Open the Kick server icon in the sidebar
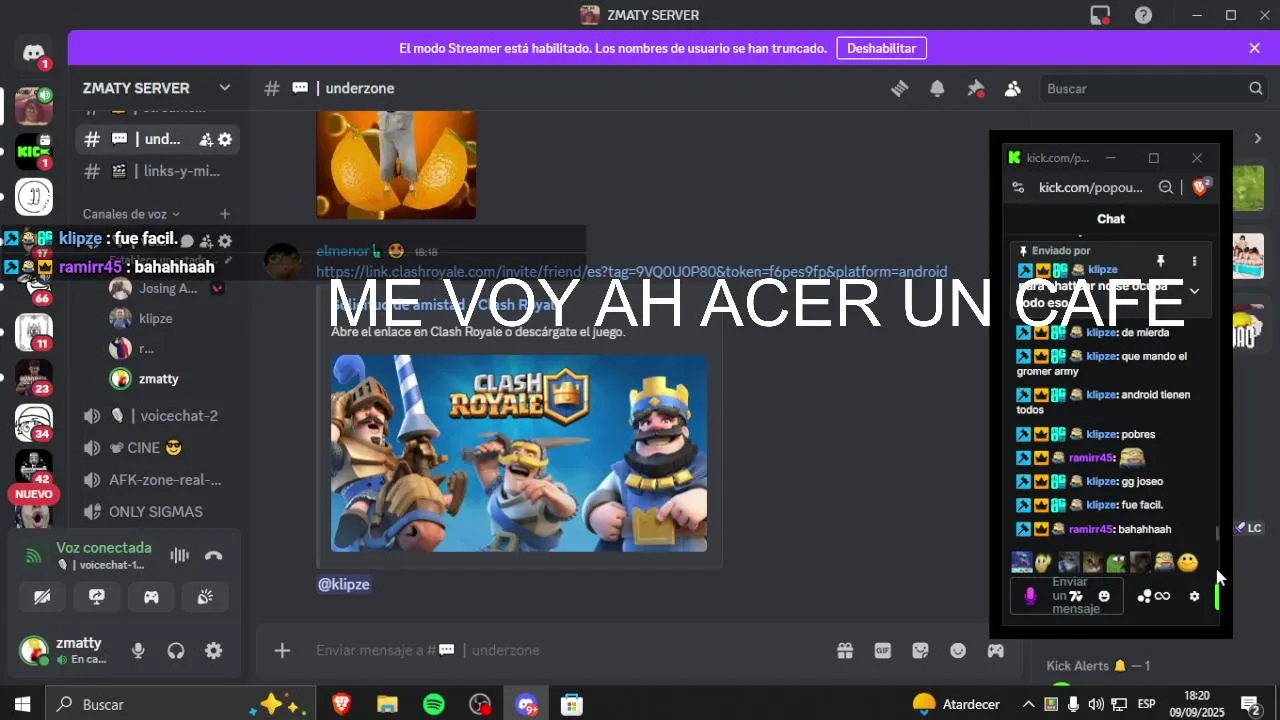The width and height of the screenshot is (1280, 720). [x=33, y=151]
